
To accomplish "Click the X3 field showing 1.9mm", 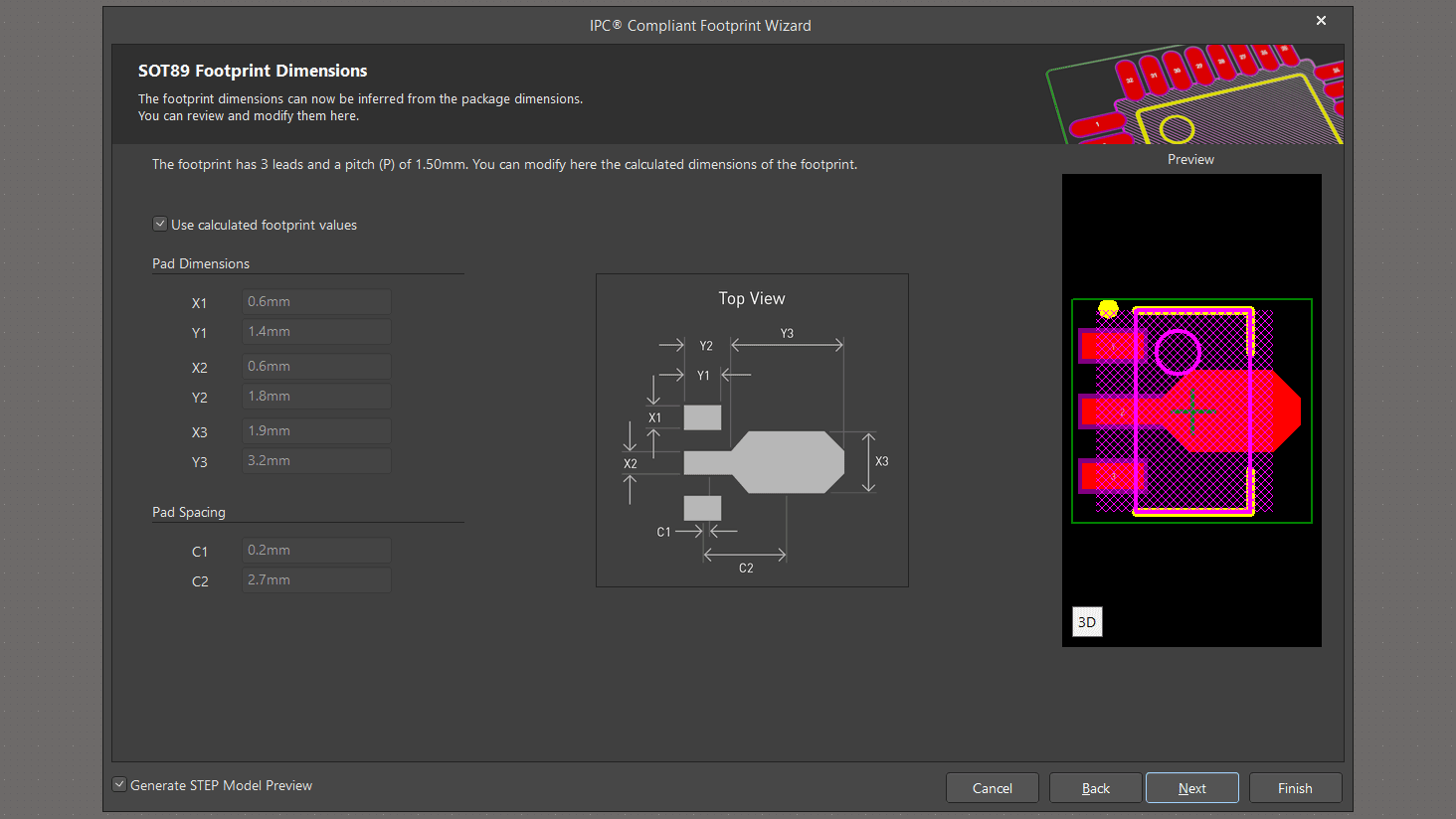I will coord(316,431).
